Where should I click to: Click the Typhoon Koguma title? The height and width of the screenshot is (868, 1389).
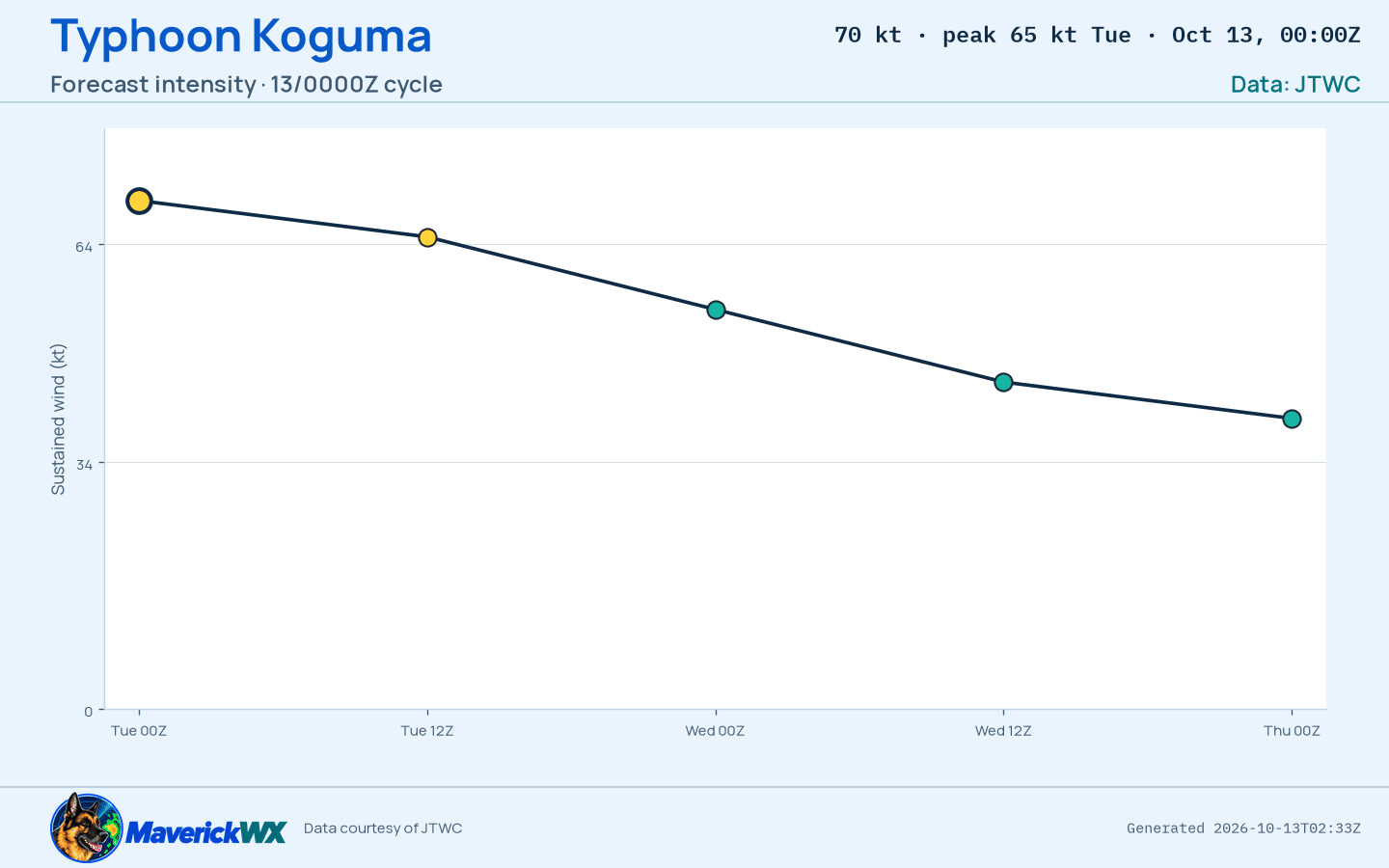(x=241, y=36)
